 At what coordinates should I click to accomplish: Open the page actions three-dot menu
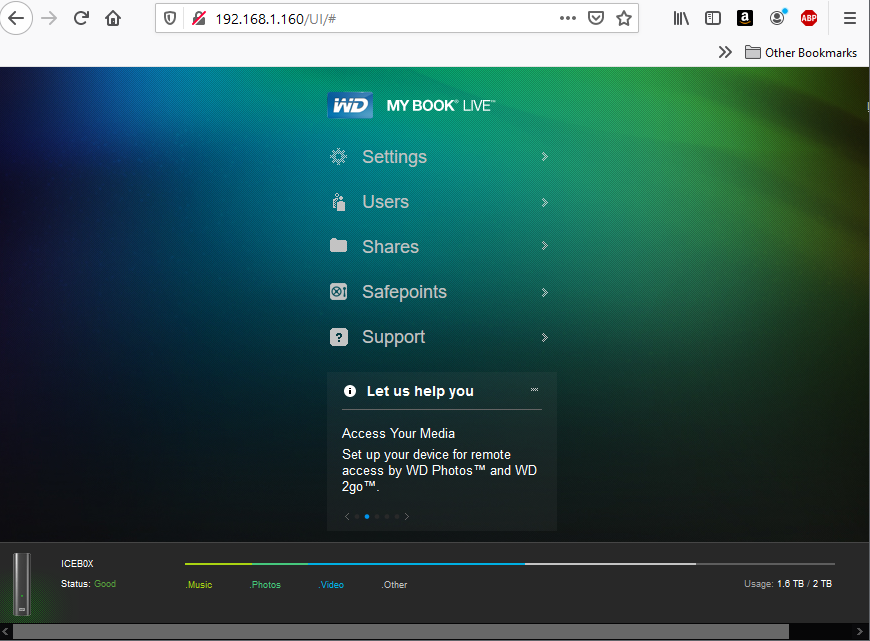568,18
